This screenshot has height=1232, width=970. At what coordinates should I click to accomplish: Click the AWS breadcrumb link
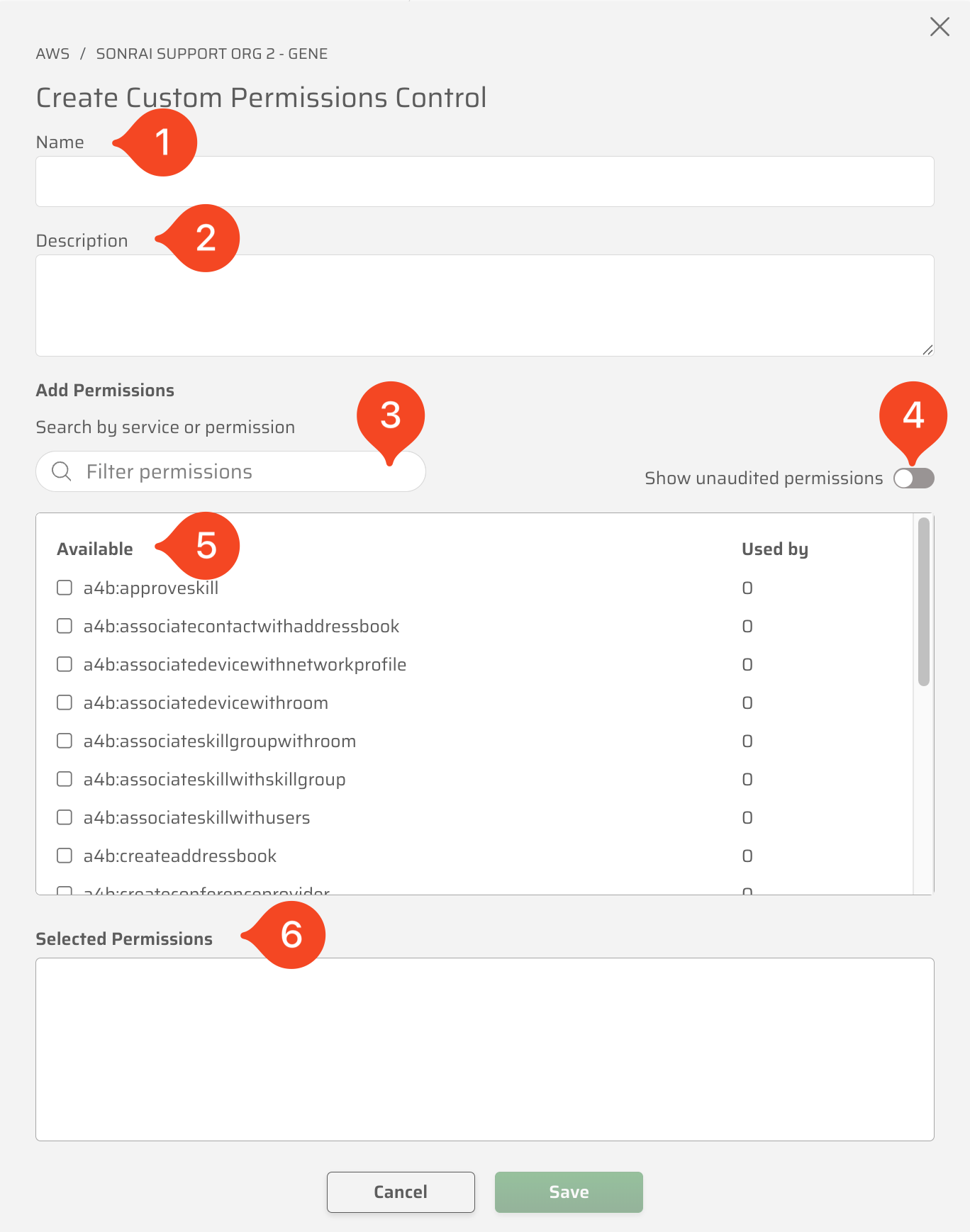coord(53,54)
